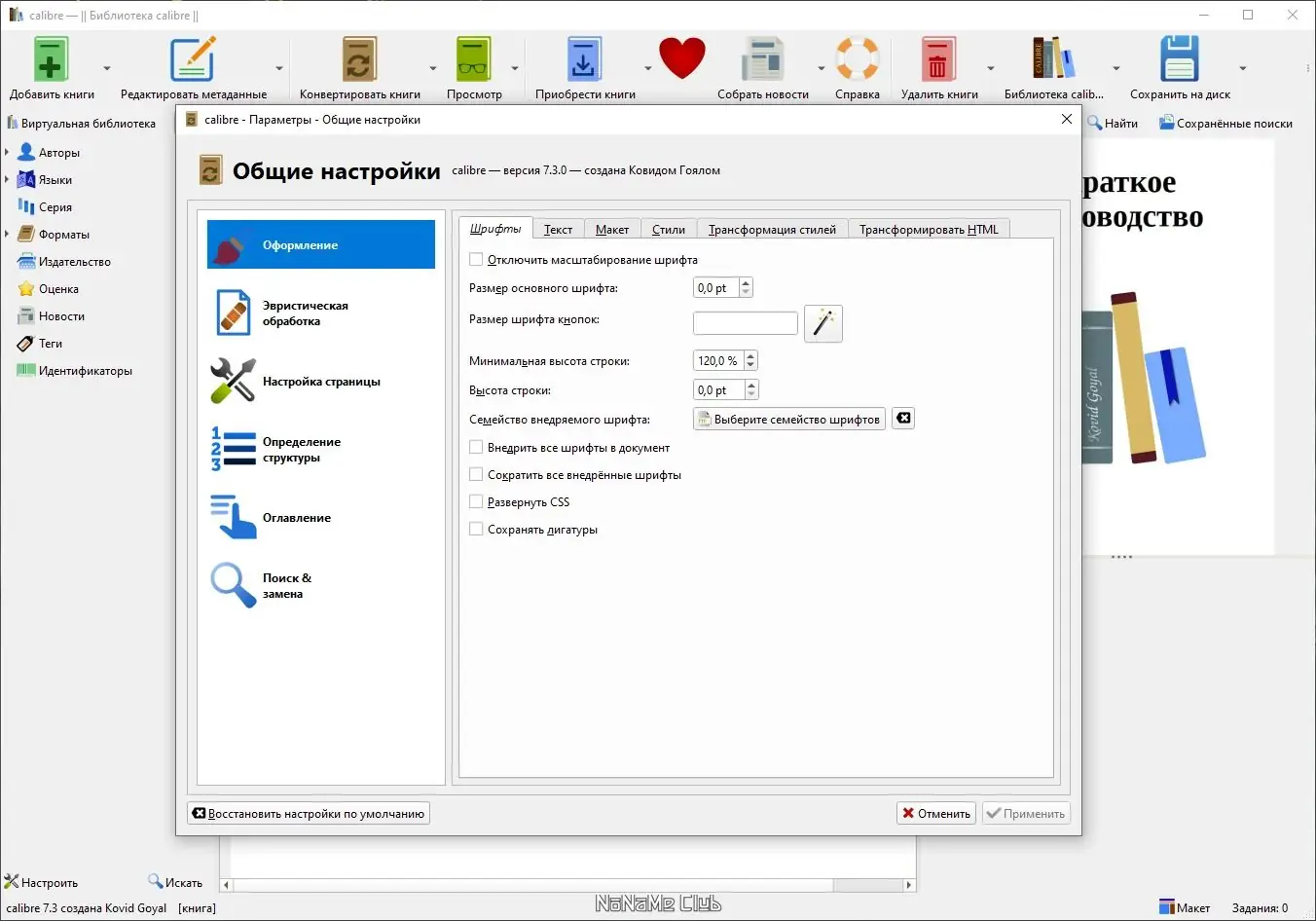Image resolution: width=1316 pixels, height=921 pixels.
Task: Click the Отменить button
Action: click(936, 814)
